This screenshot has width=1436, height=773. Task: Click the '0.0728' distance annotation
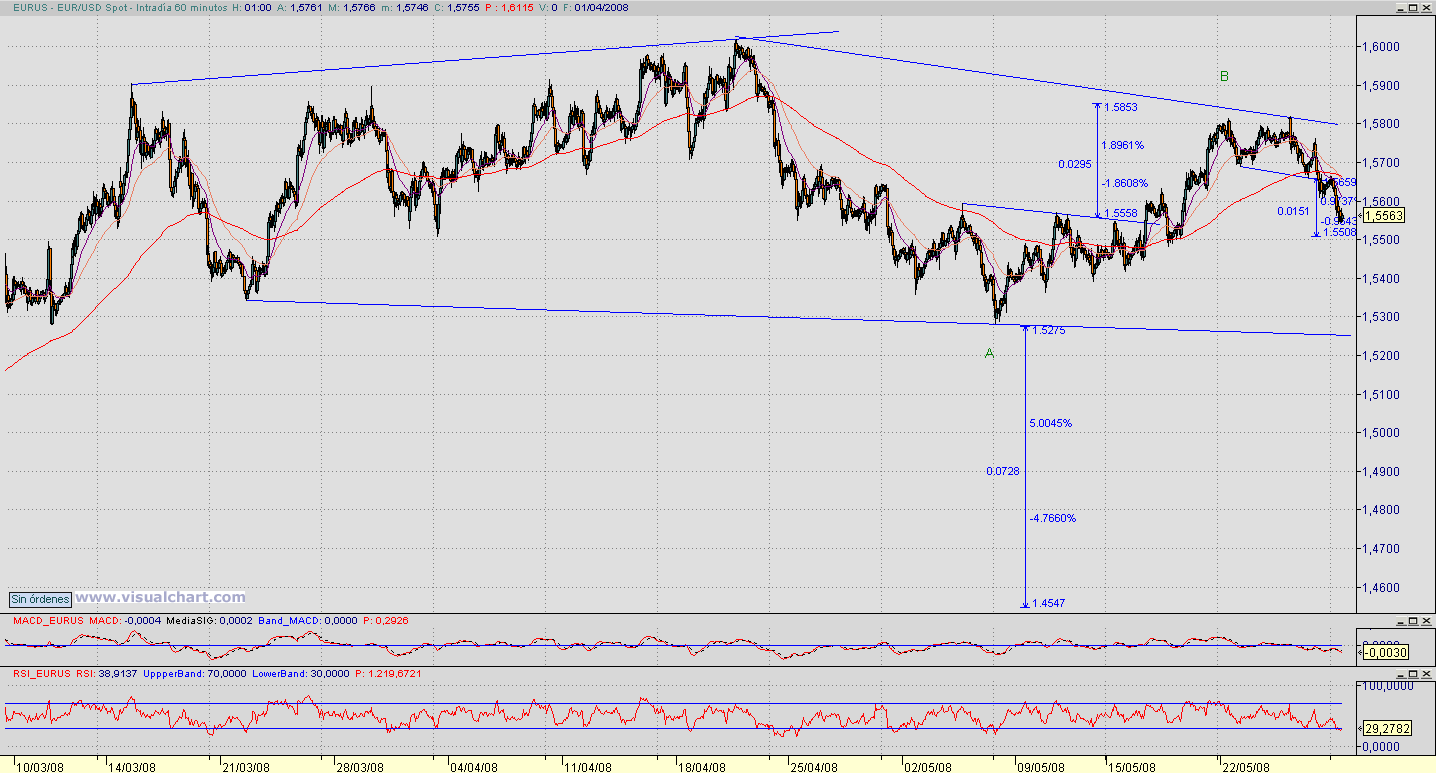[x=1003, y=471]
